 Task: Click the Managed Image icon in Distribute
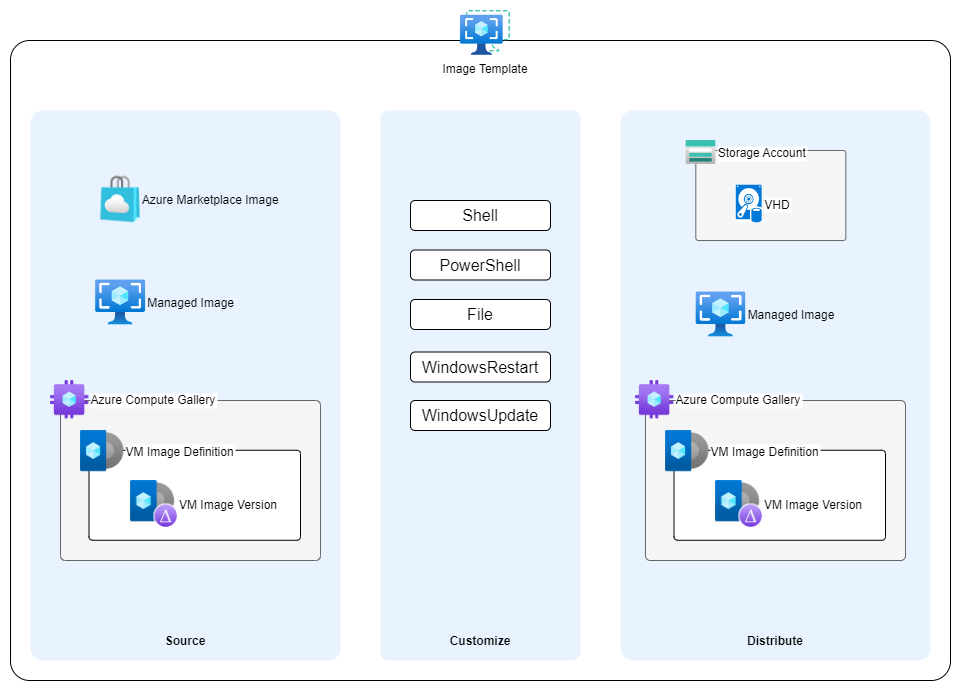pyautogui.click(x=720, y=313)
